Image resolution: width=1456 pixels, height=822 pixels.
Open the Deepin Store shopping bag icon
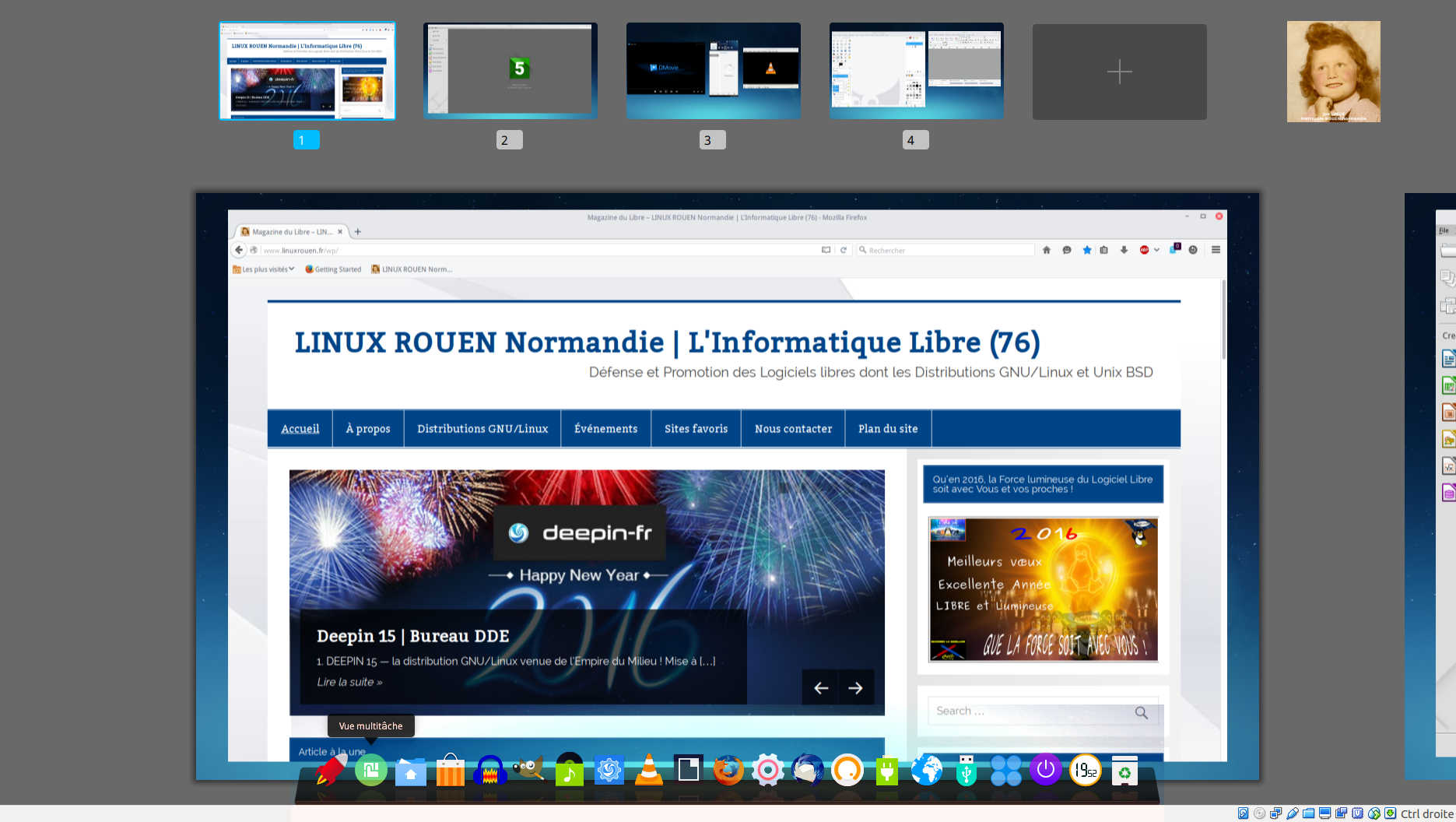tap(451, 771)
